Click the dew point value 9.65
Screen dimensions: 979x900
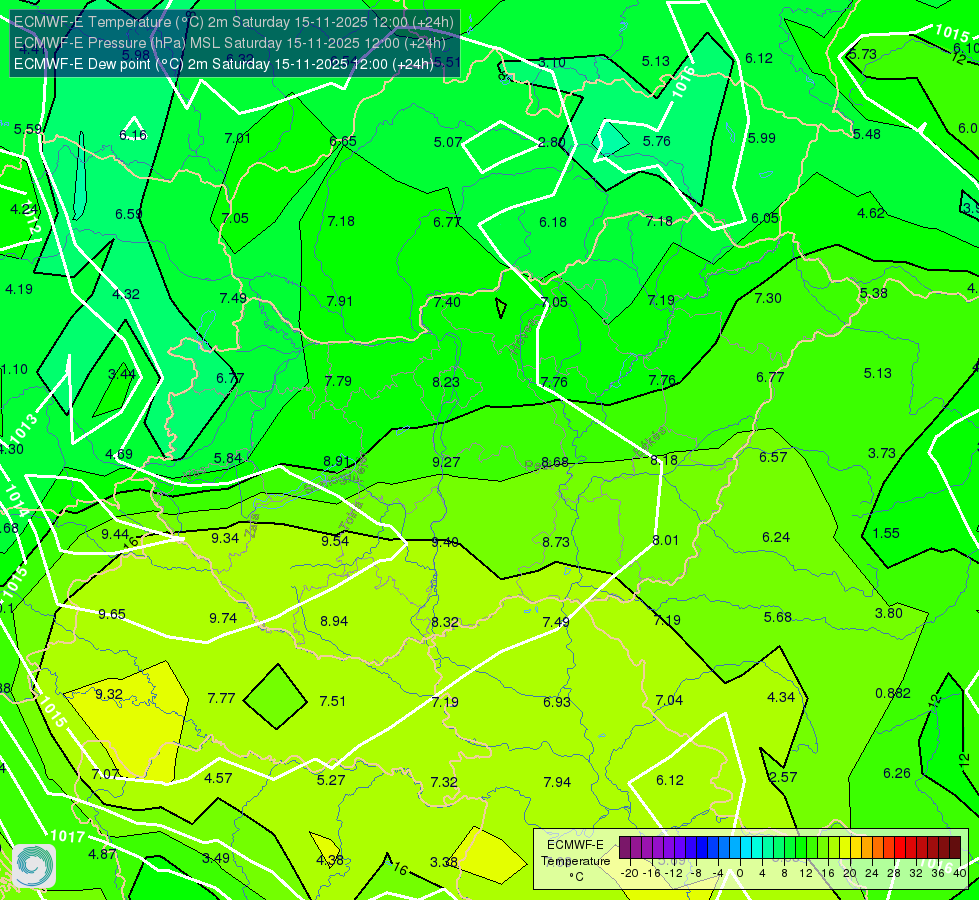pyautogui.click(x=112, y=614)
